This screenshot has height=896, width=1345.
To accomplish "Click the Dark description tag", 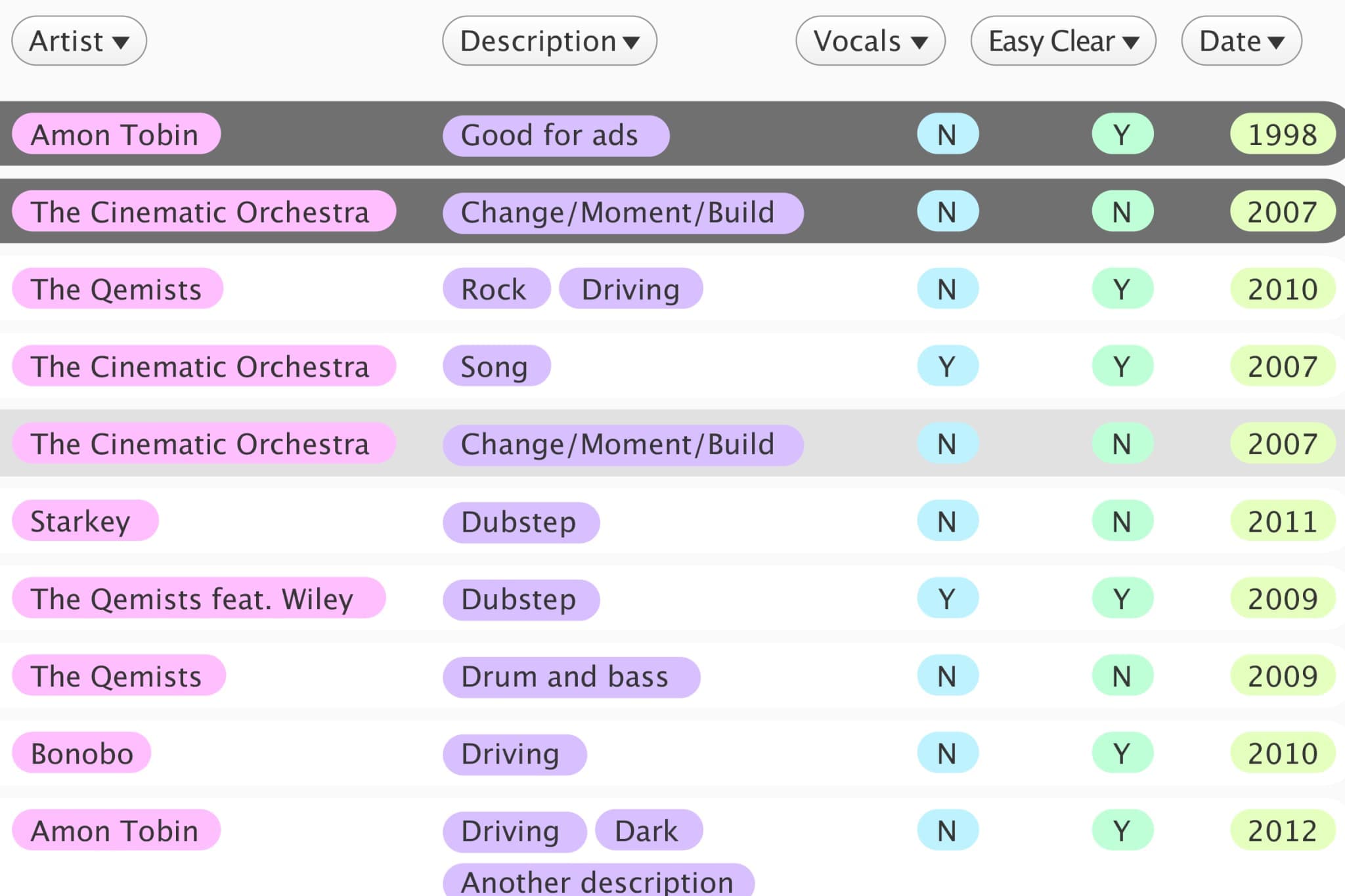I will pos(648,831).
